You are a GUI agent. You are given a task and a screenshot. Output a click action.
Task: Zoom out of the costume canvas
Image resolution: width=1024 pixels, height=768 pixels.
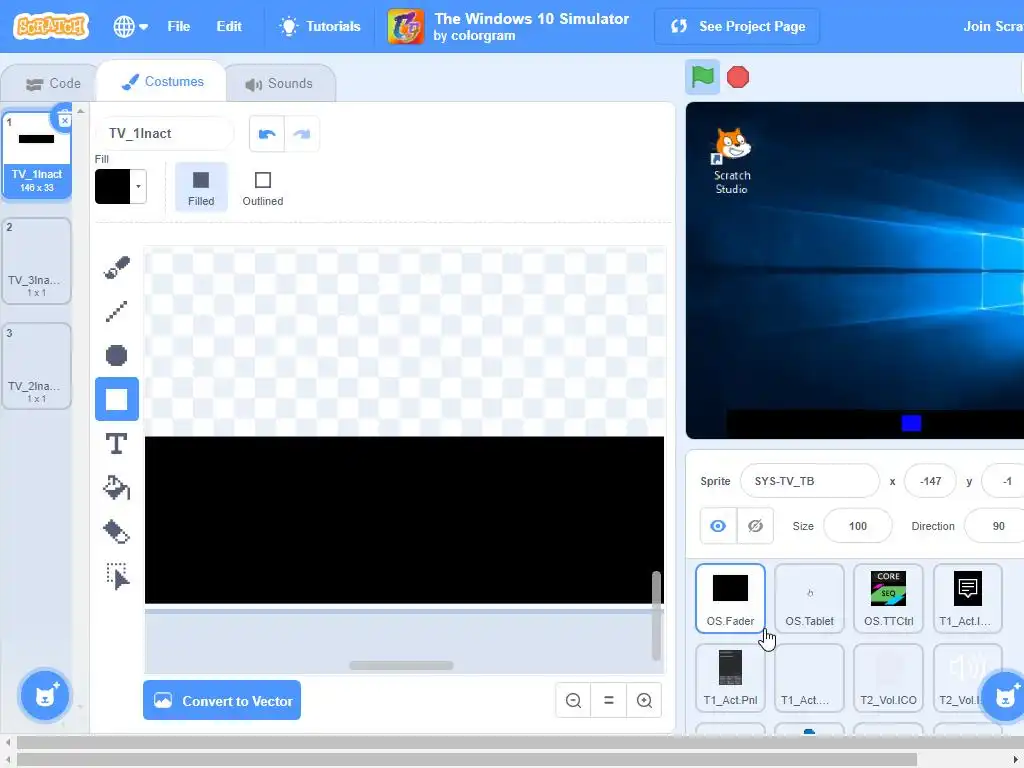tap(573, 701)
